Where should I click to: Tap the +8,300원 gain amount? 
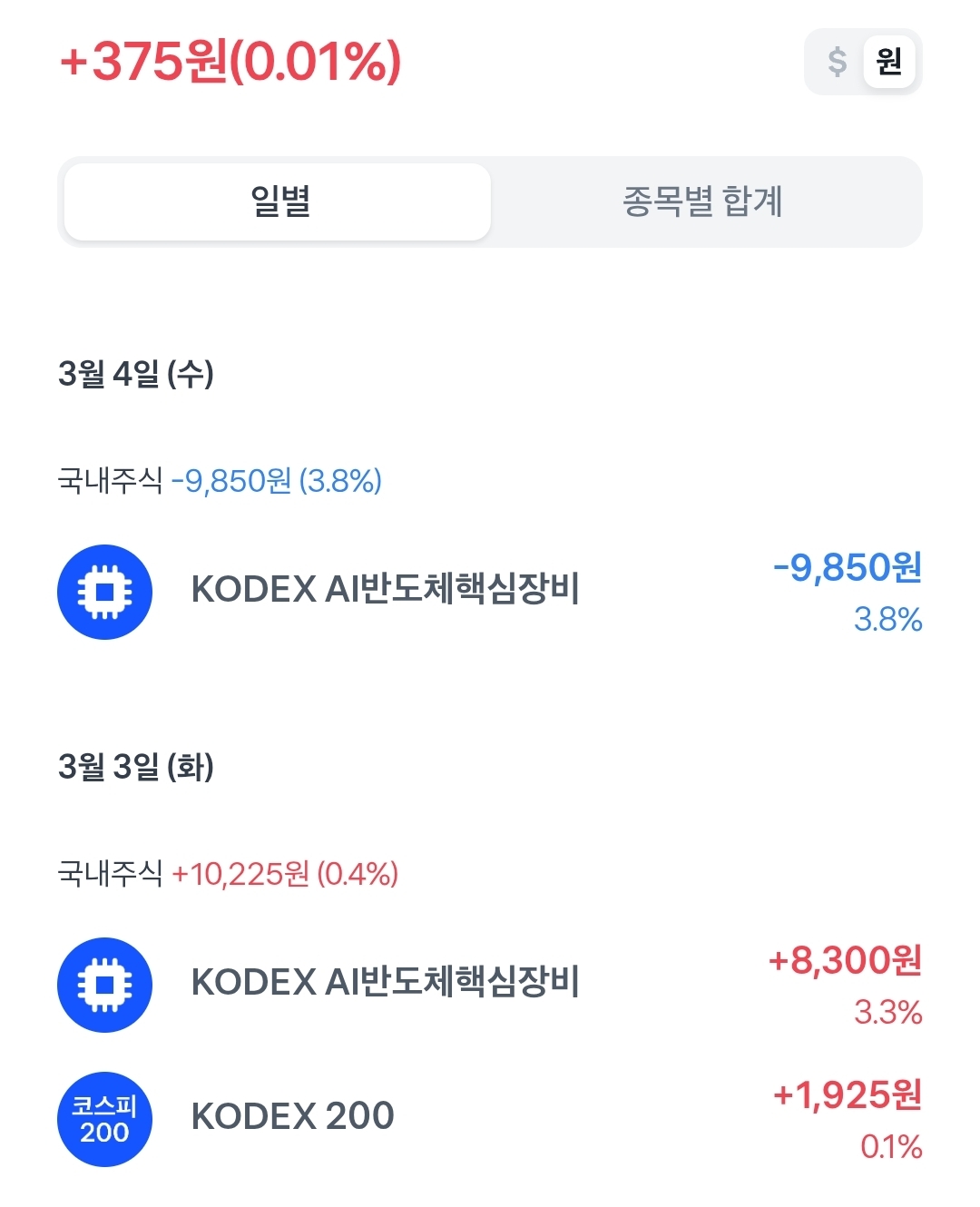pyautogui.click(x=845, y=960)
